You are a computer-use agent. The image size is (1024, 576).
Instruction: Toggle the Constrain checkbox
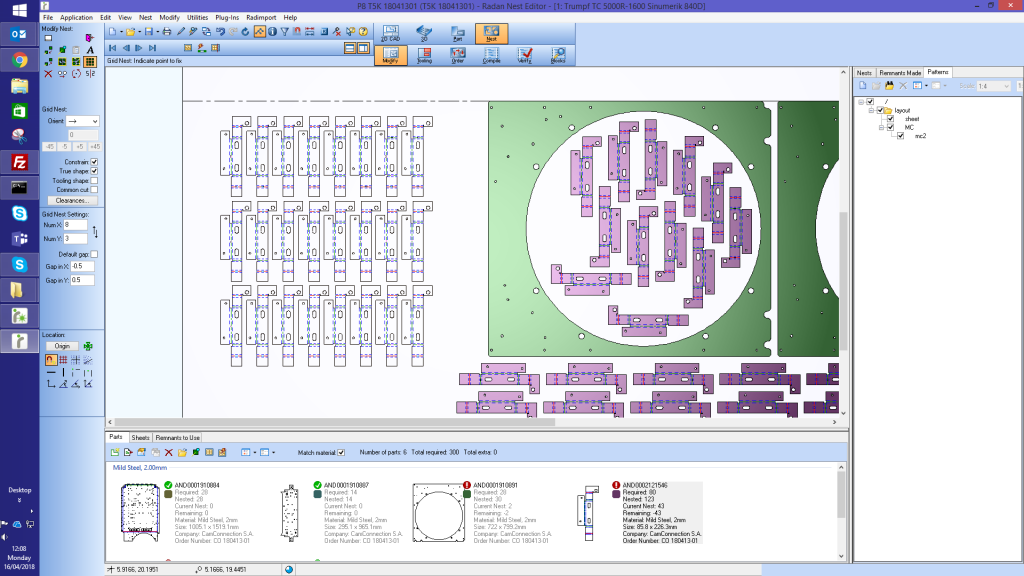point(94,161)
